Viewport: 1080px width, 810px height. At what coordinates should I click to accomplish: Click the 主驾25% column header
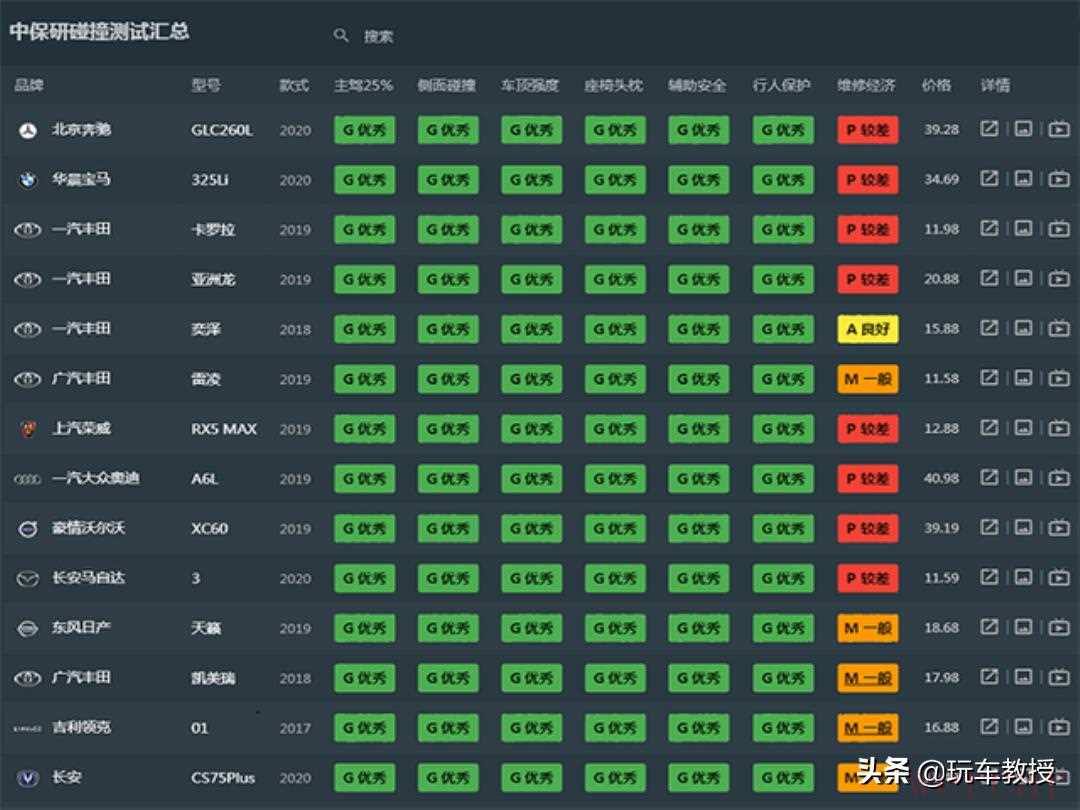363,85
